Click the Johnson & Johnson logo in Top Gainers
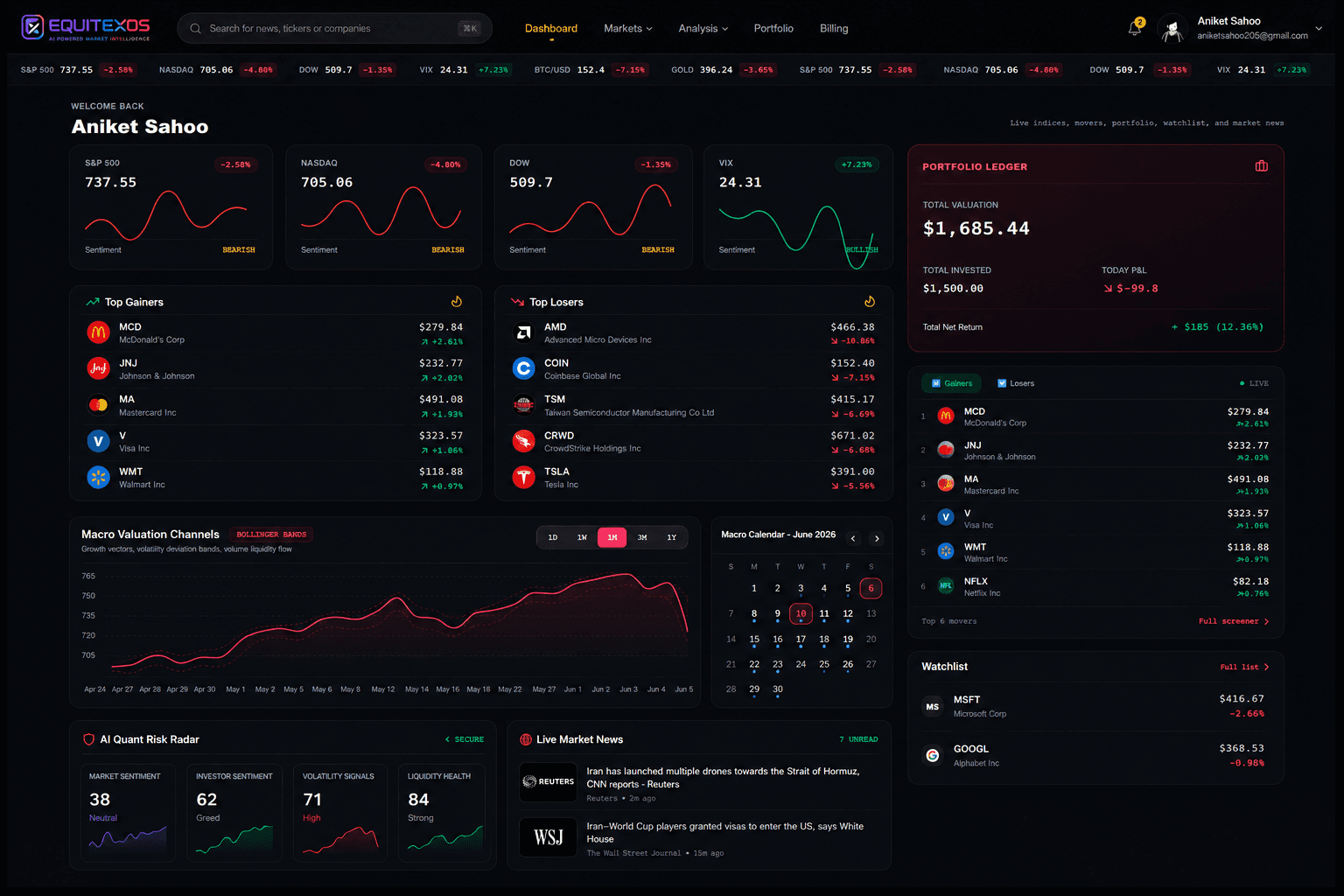Screen dimensions: 1344x896 98,368
